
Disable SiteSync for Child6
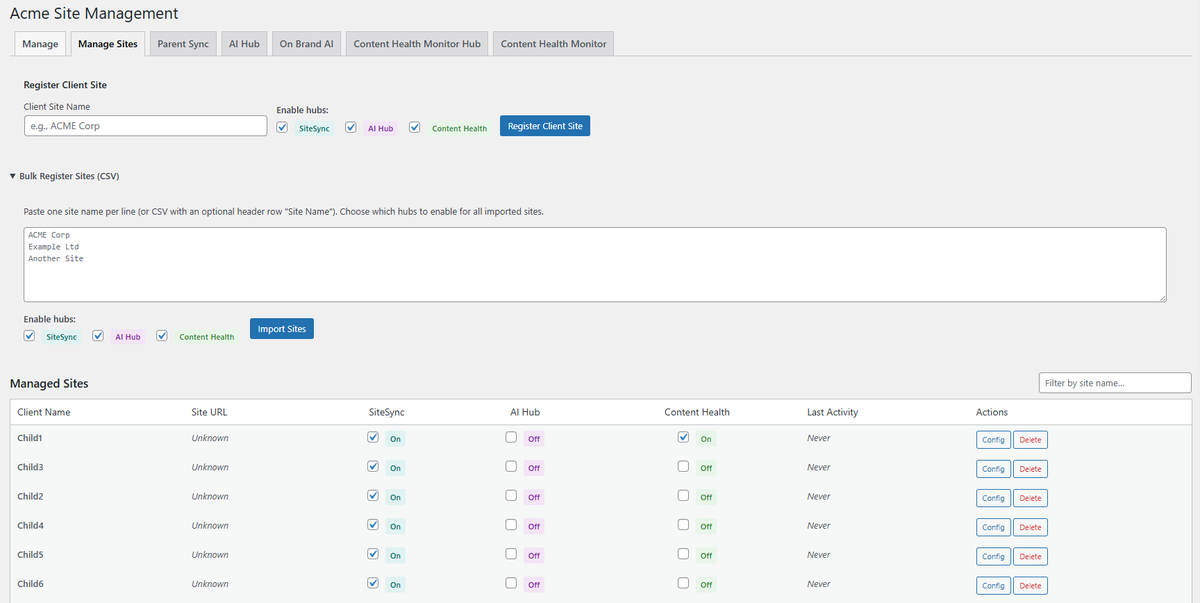point(373,582)
